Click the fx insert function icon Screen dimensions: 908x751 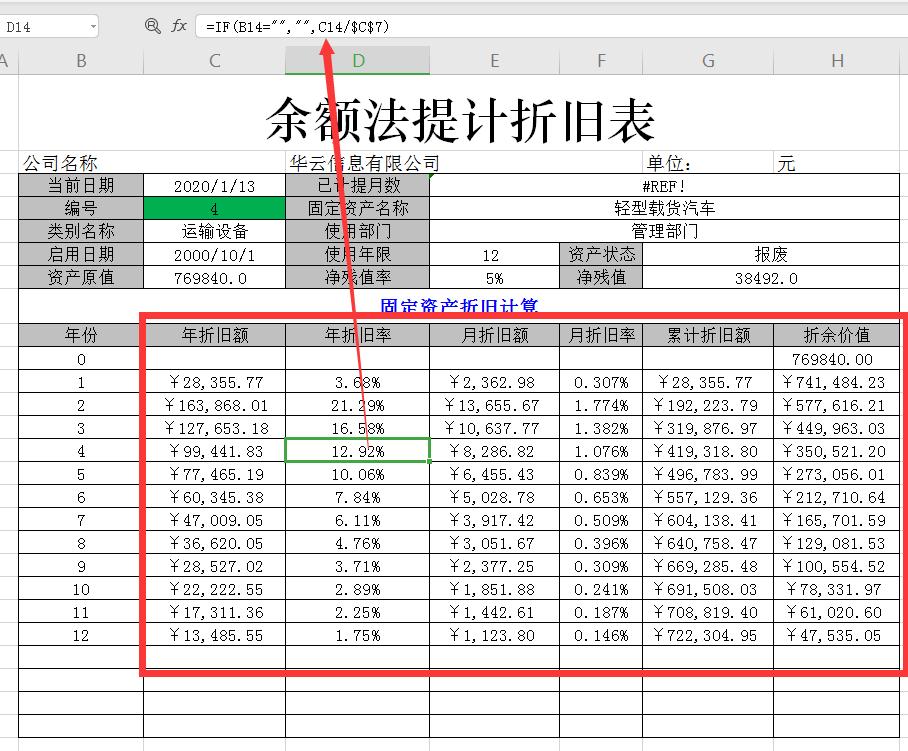click(x=178, y=27)
